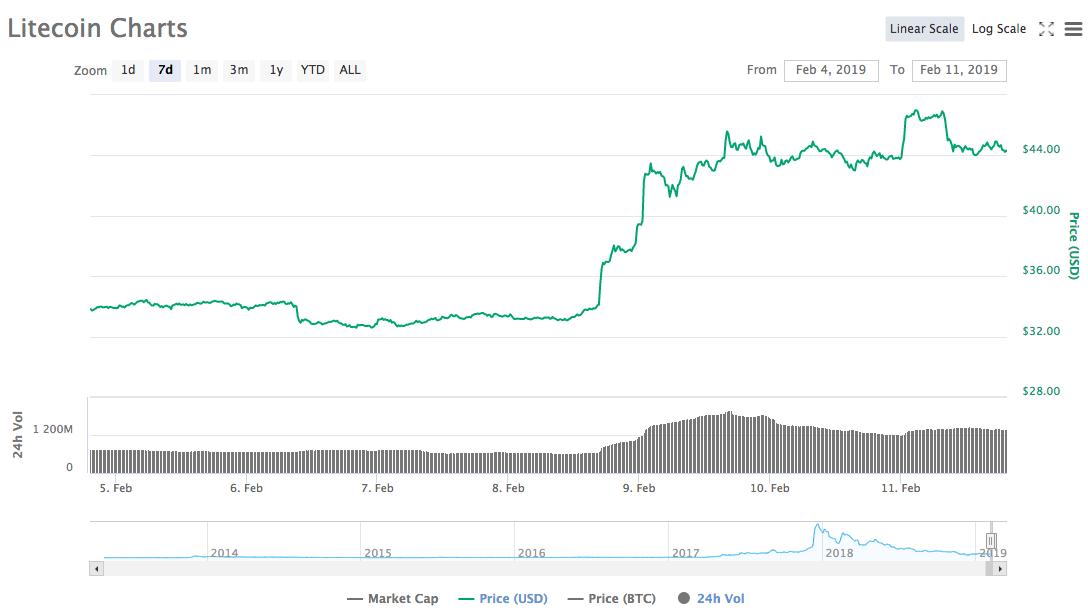Switch chart to Log Scale

pos(998,29)
